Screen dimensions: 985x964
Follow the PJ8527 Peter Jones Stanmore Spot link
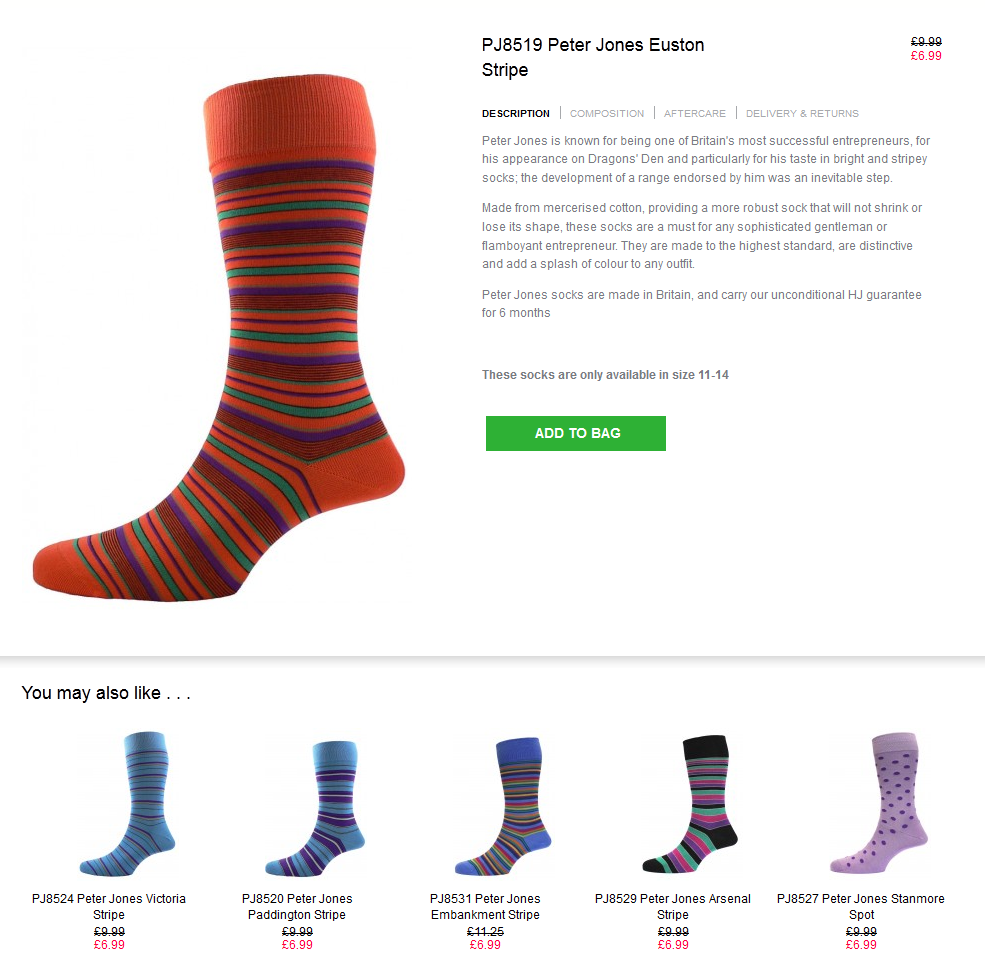click(861, 906)
